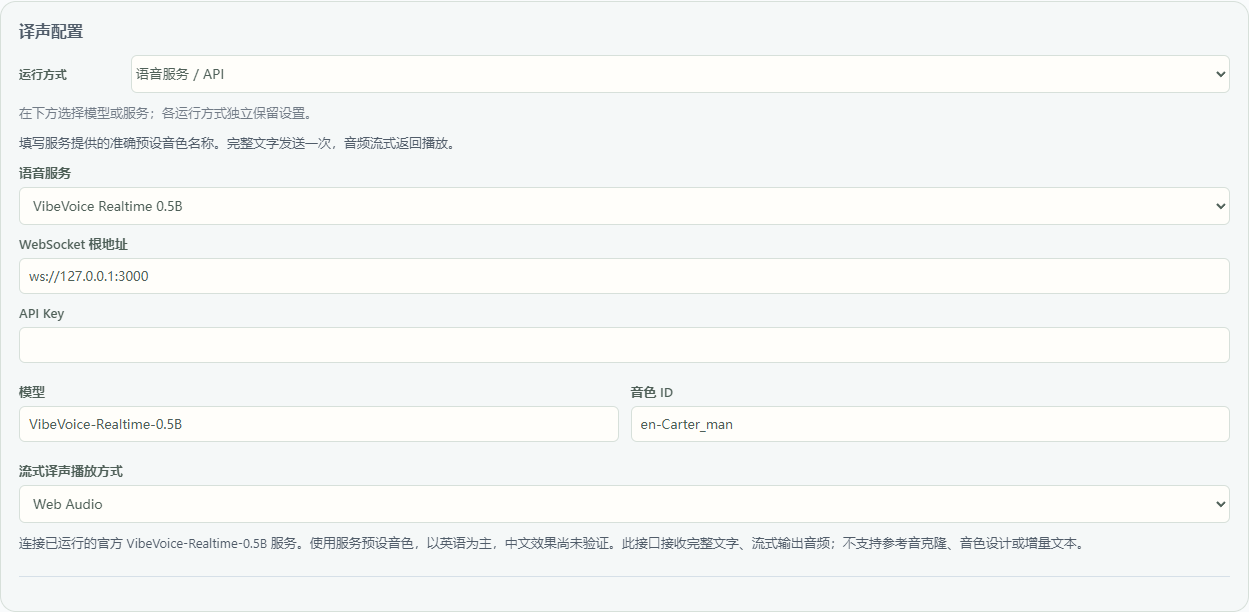Click the 运行方式 label
This screenshot has width=1249, height=612.
click(x=43, y=74)
